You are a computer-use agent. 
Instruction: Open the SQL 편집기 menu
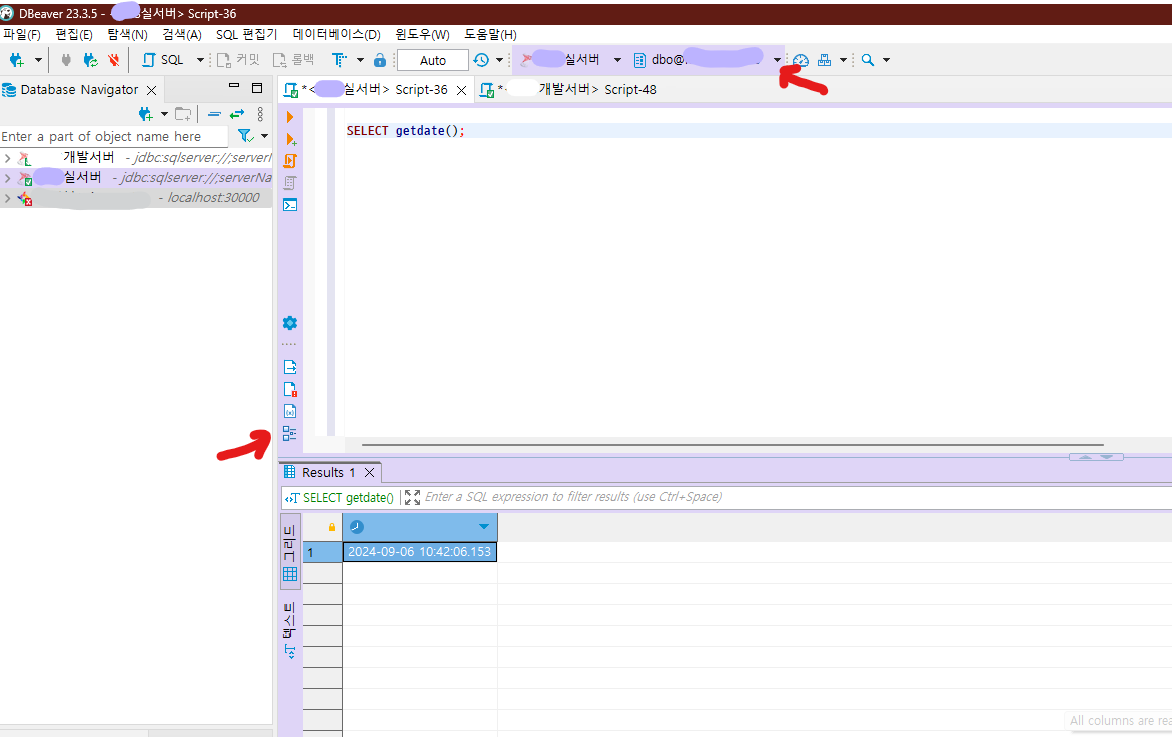(x=246, y=34)
